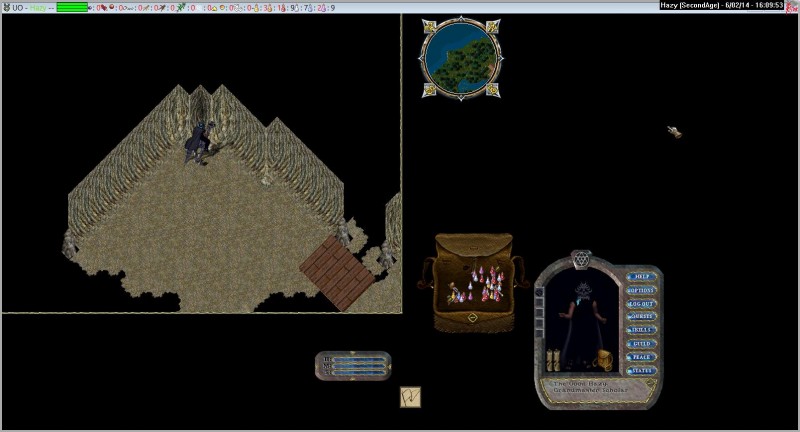Click the HELP button on paperdoll
This screenshot has height=432, width=800.
pos(641,277)
